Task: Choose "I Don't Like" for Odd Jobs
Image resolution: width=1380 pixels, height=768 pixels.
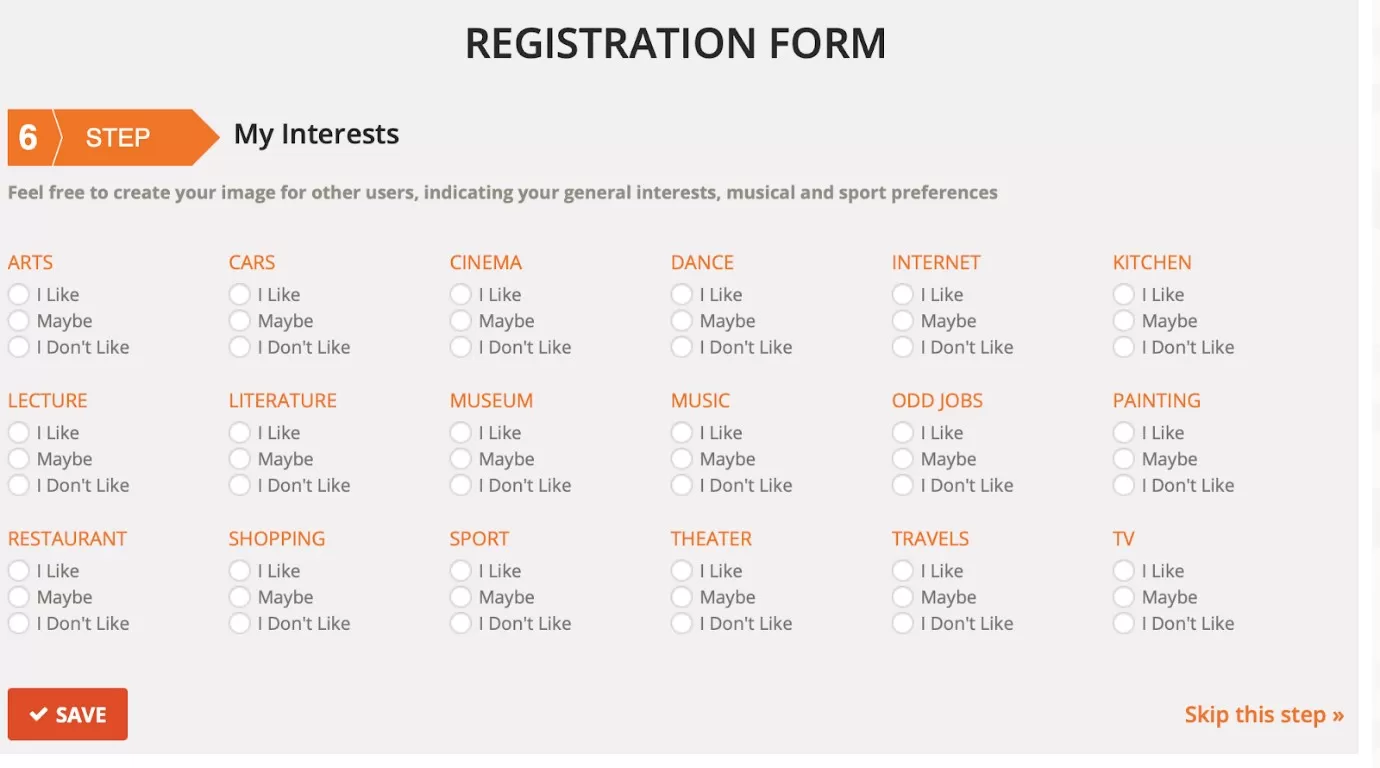Action: tap(902, 485)
